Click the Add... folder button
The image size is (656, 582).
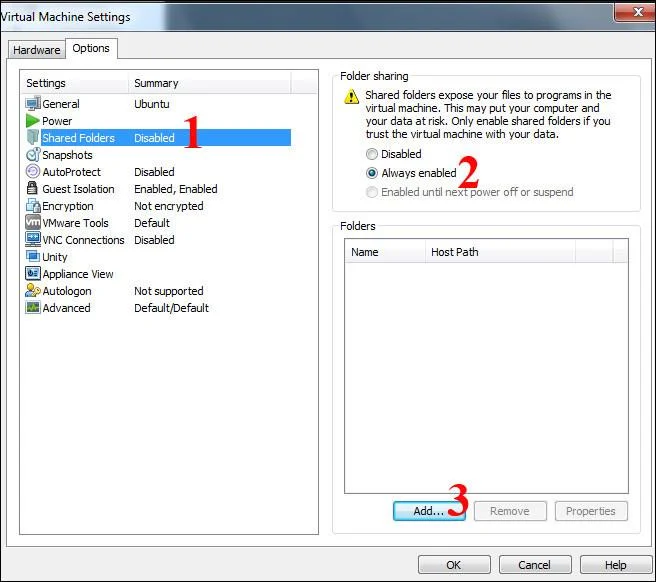pyautogui.click(x=429, y=511)
